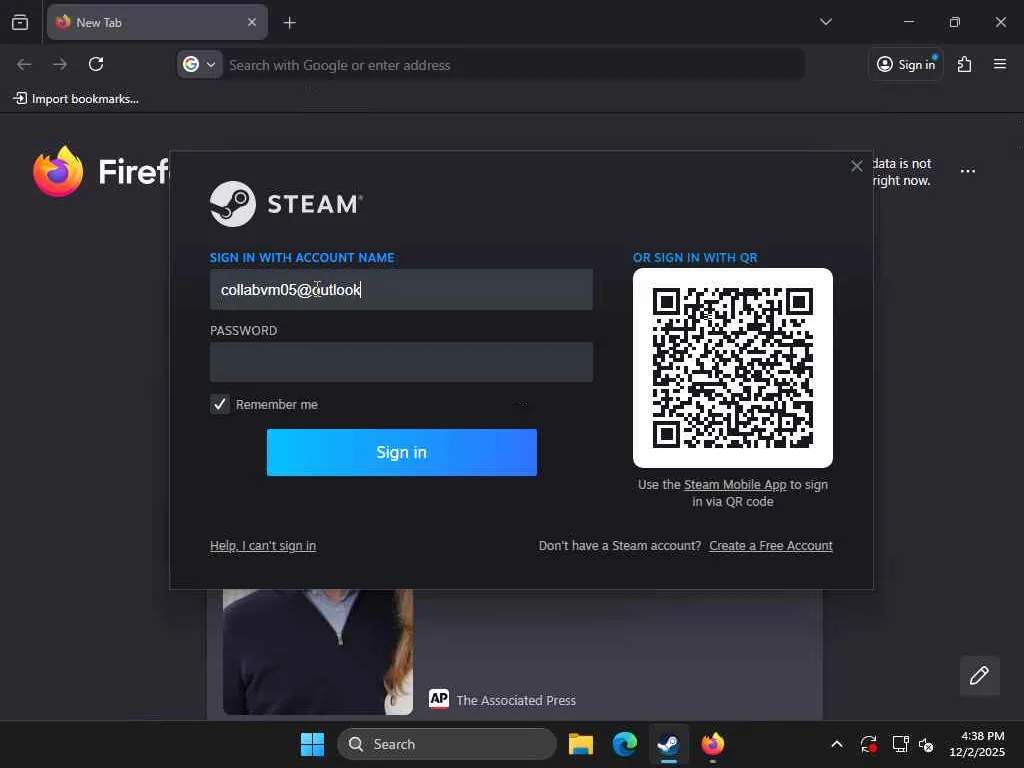This screenshot has height=768, width=1024.
Task: Click the PASSWORD label text
Action: 243,330
